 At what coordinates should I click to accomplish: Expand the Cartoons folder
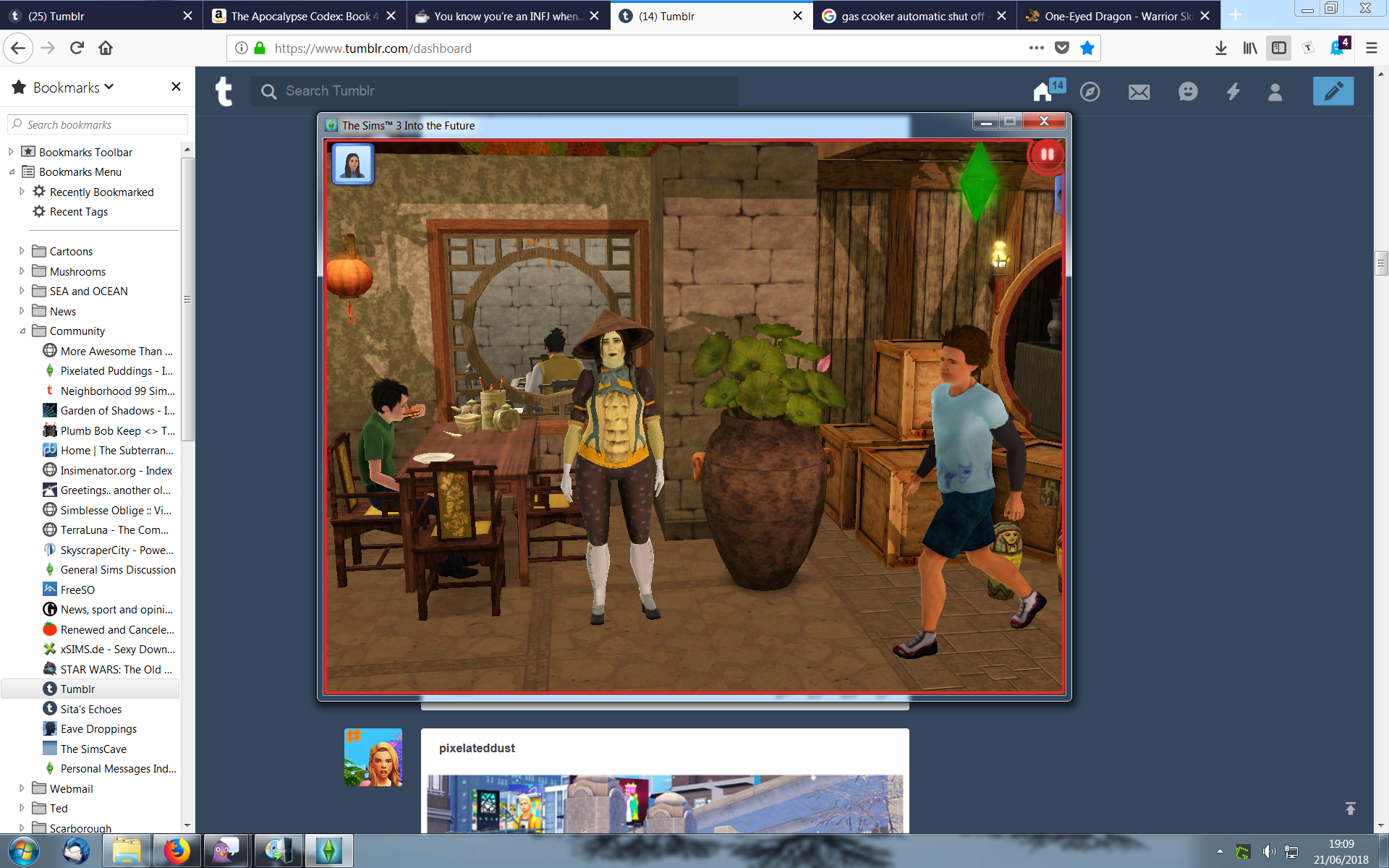click(x=22, y=251)
